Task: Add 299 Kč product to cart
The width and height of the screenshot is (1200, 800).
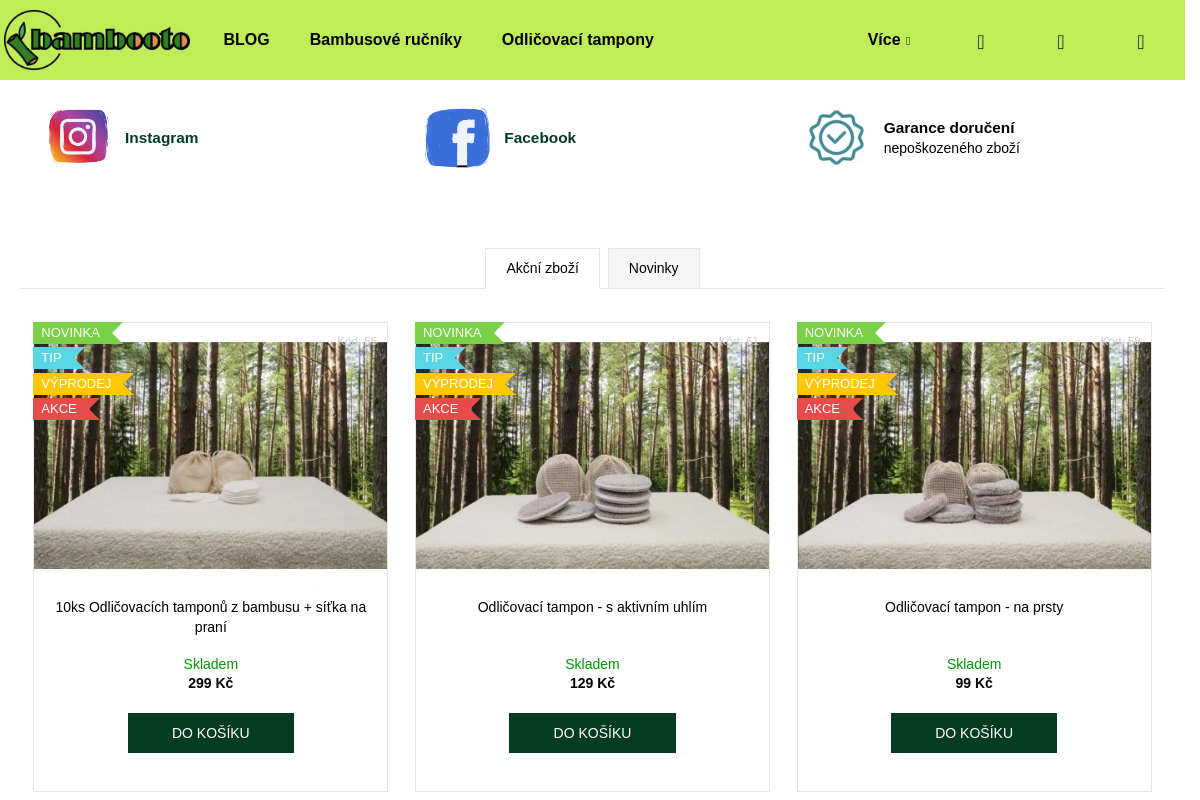Action: point(211,733)
